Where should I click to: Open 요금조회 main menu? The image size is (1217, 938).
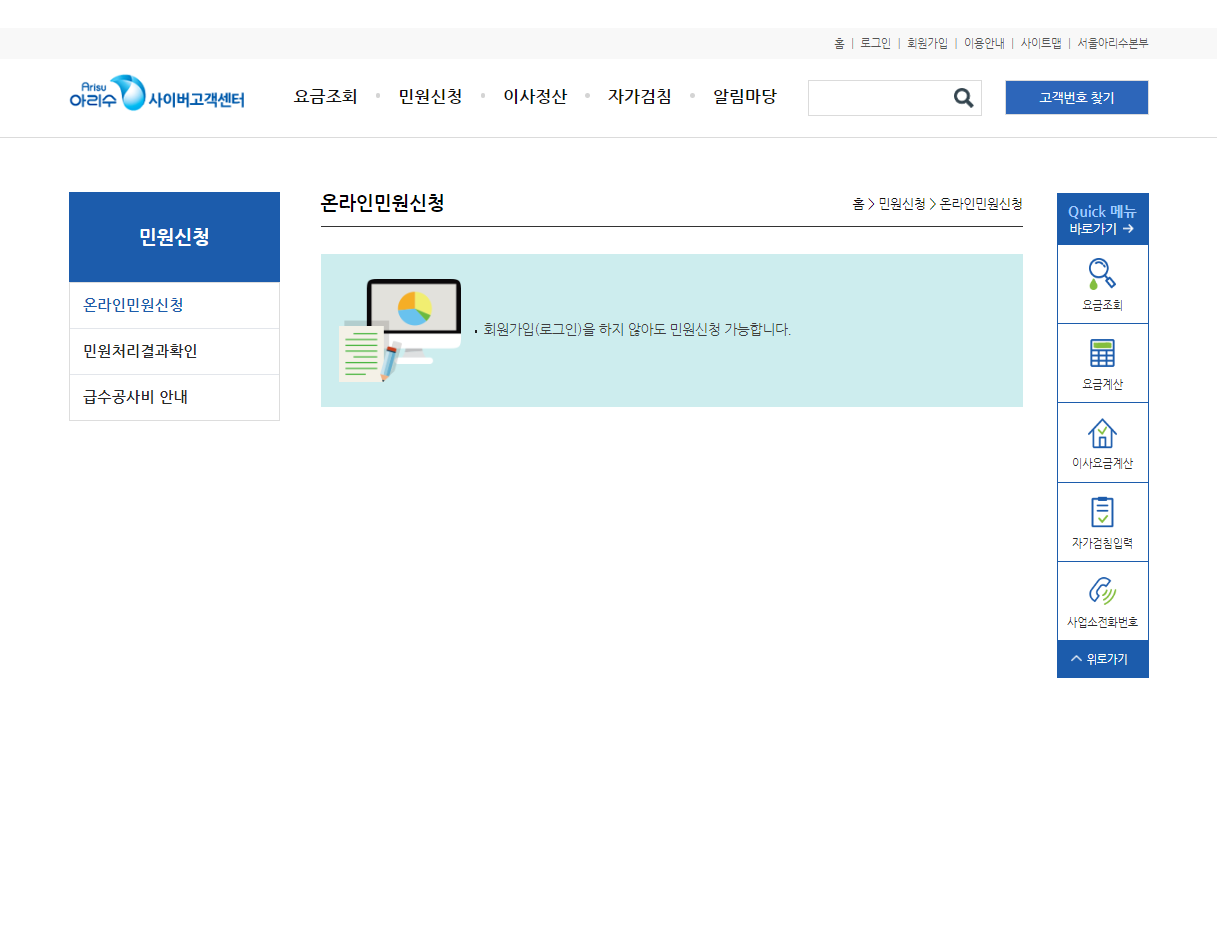pos(325,97)
